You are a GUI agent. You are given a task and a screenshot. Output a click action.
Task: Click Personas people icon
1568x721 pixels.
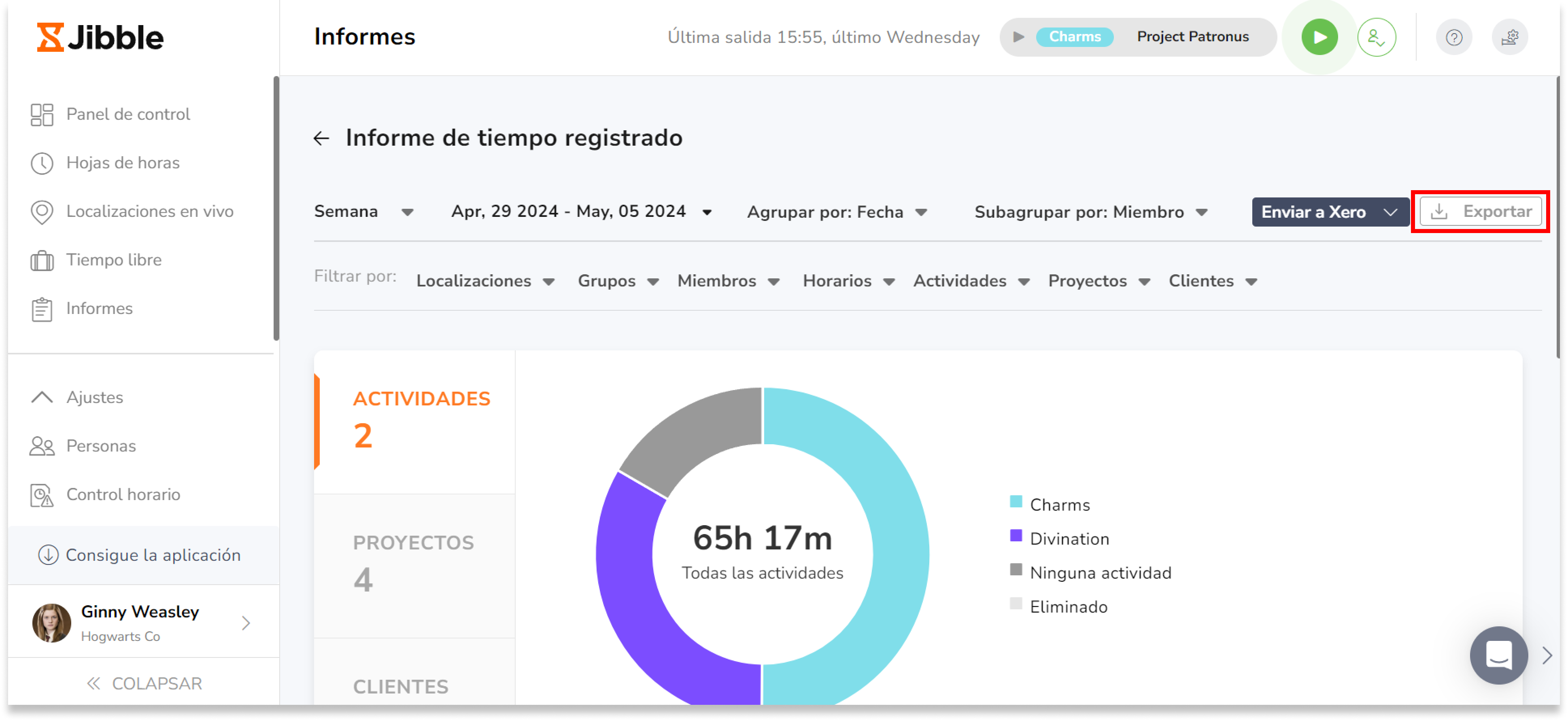coord(42,447)
